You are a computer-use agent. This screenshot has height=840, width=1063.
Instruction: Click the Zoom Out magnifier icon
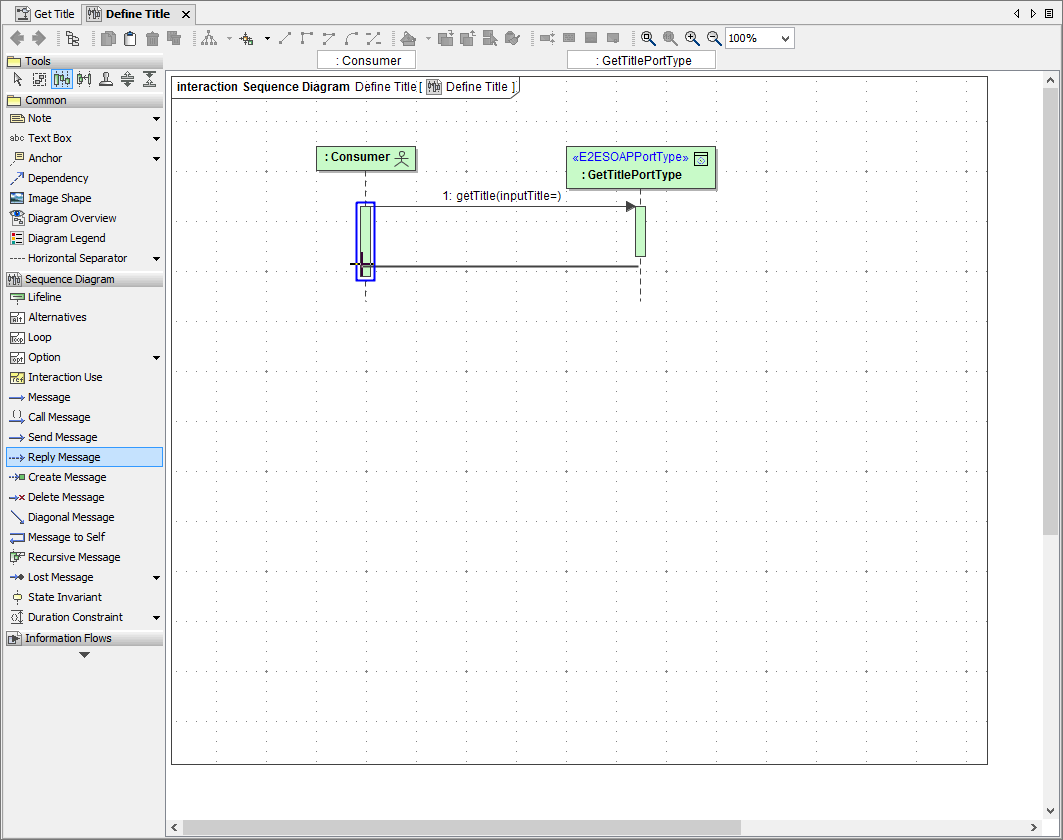[x=714, y=38]
